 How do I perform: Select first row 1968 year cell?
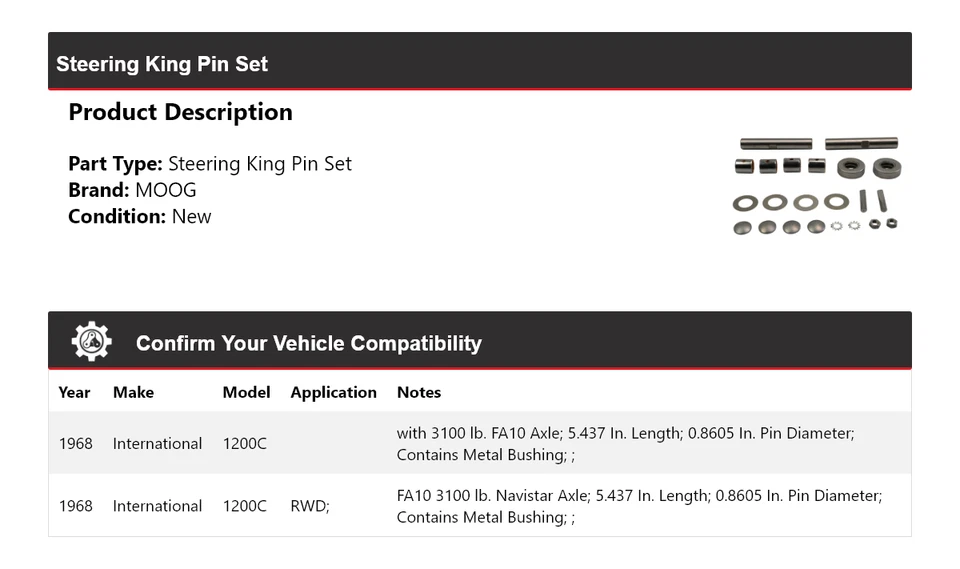(x=75, y=443)
